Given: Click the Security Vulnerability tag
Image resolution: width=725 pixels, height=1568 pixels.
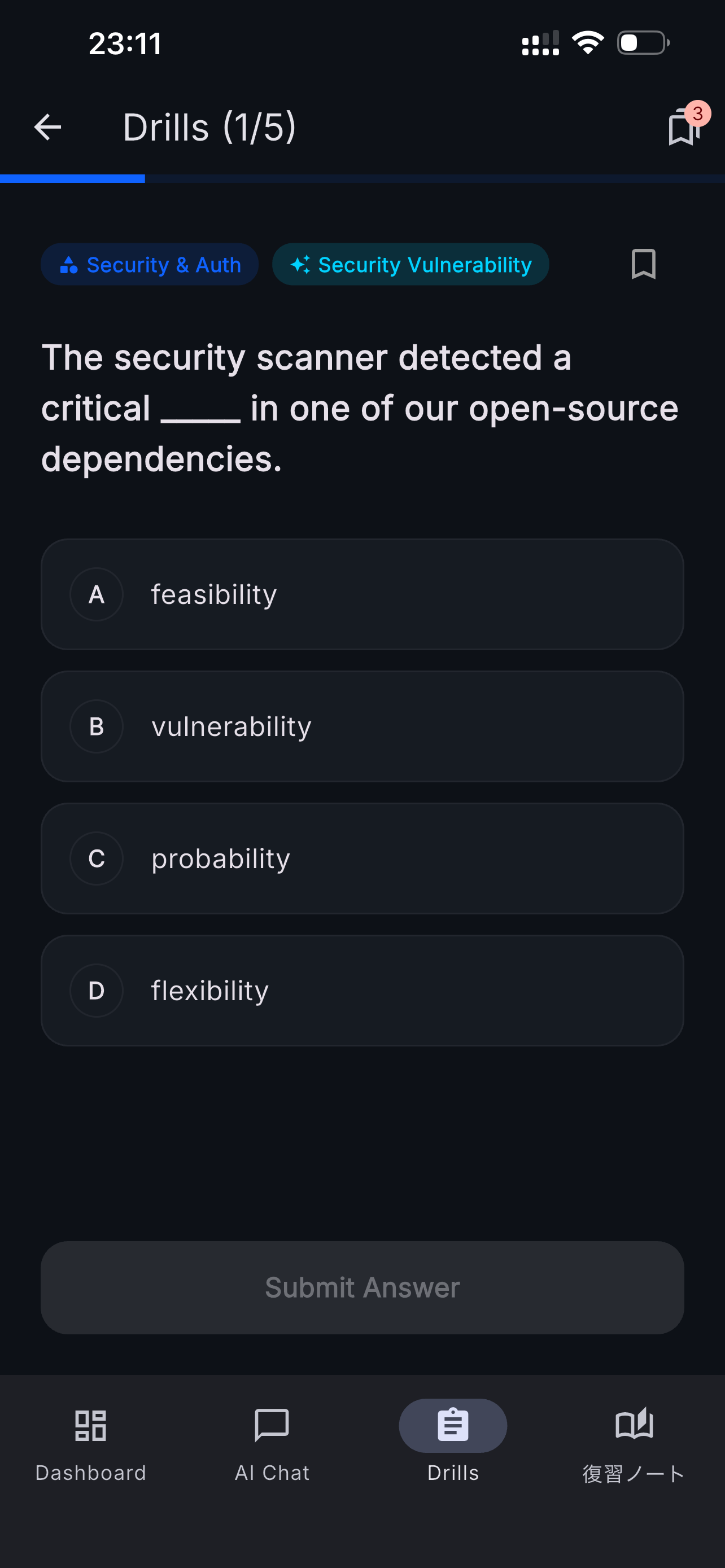Looking at the screenshot, I should (x=410, y=264).
